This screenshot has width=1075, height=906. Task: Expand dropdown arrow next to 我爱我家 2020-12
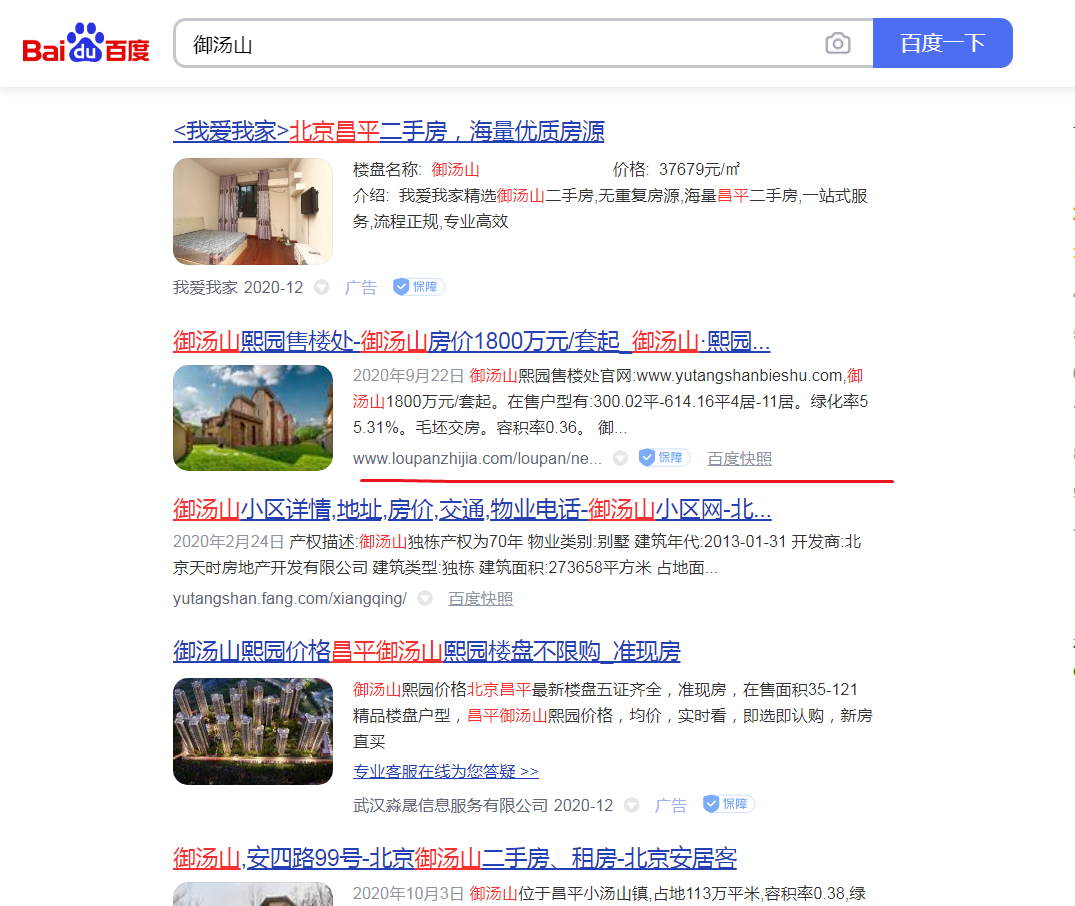click(322, 287)
